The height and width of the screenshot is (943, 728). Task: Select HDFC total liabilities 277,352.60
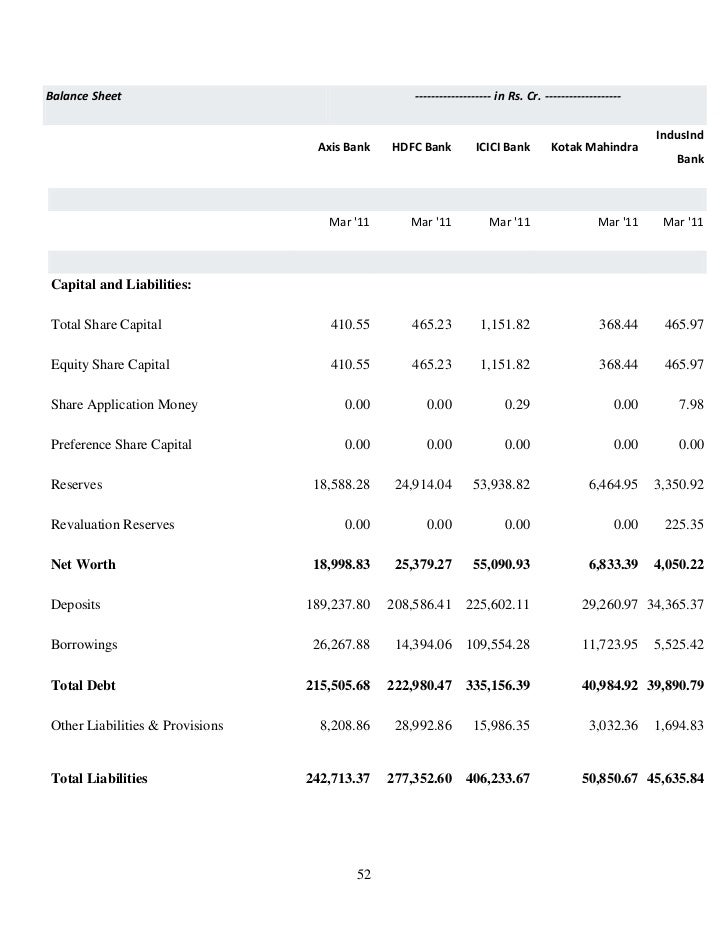(419, 778)
